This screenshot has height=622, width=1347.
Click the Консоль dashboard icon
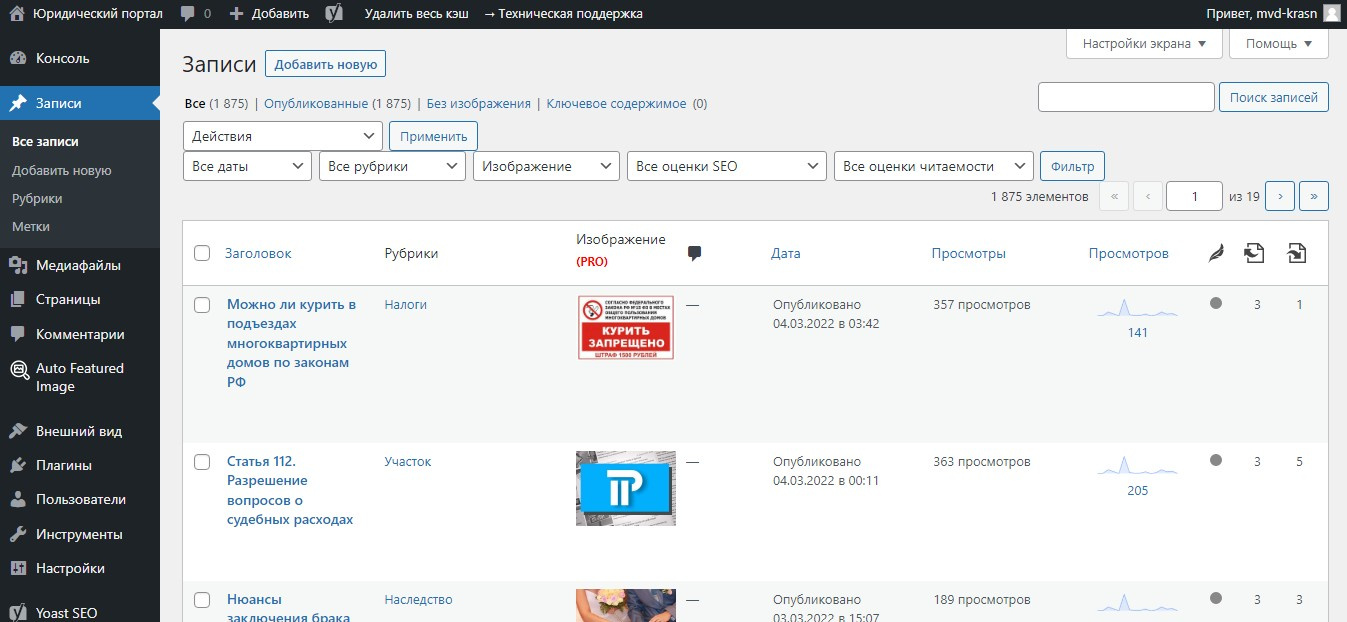[x=18, y=58]
